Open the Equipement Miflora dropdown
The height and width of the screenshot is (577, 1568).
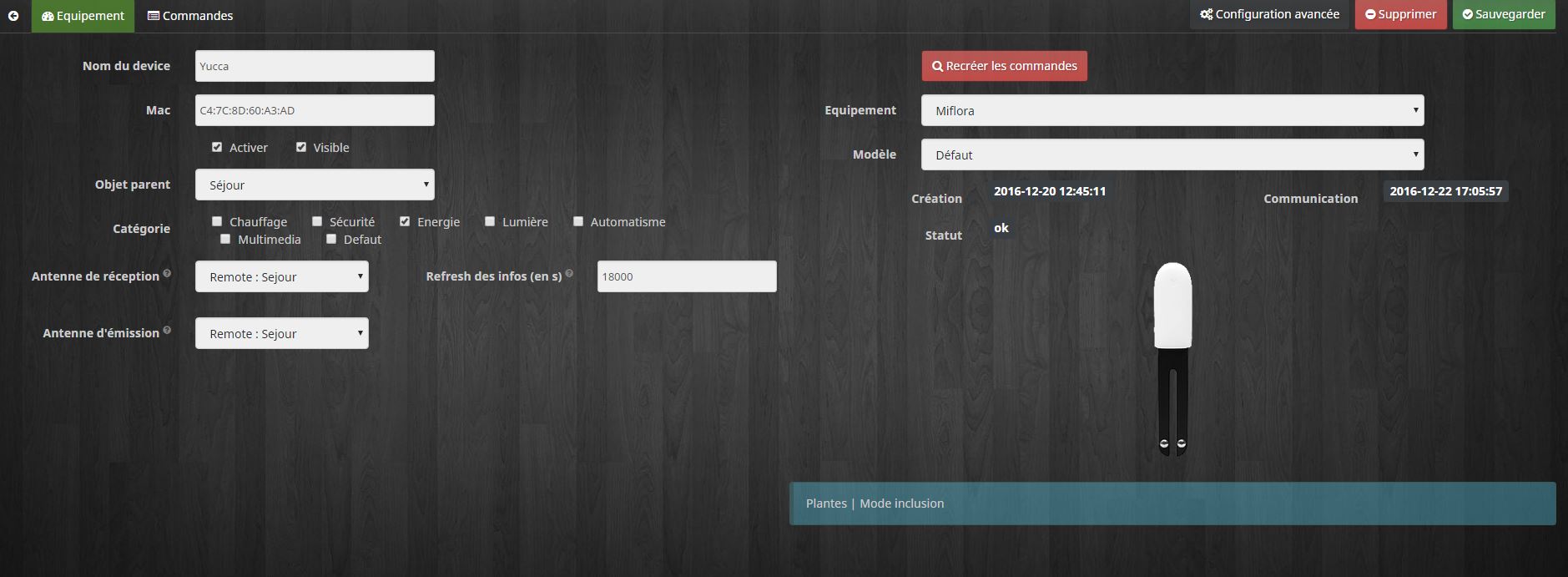click(1172, 110)
